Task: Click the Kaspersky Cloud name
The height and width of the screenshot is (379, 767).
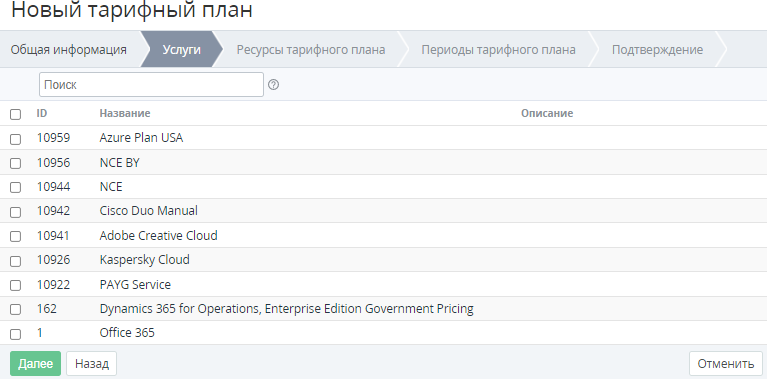Action: pyautogui.click(x=145, y=260)
